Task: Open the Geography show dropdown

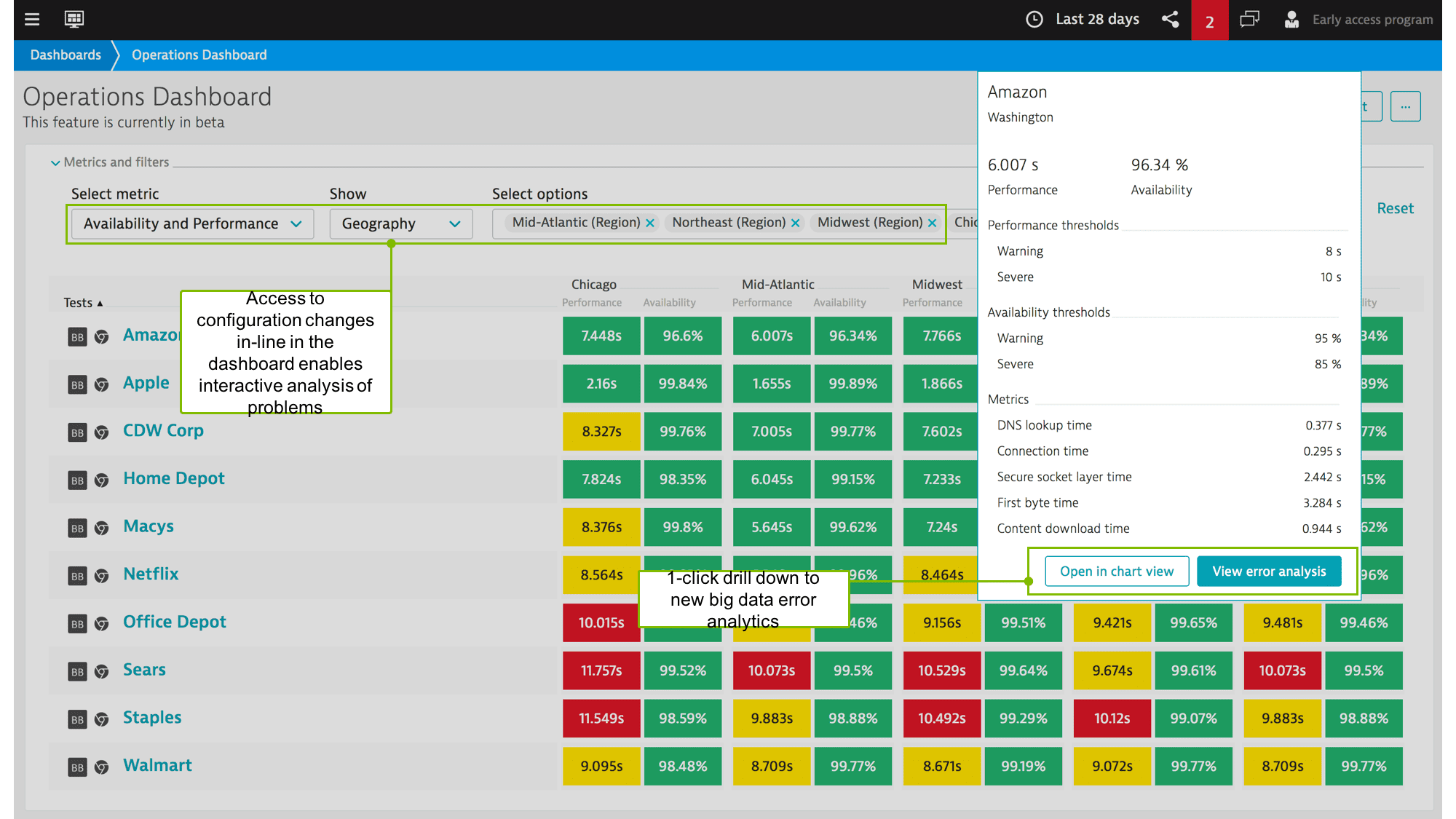Action: pyautogui.click(x=401, y=224)
